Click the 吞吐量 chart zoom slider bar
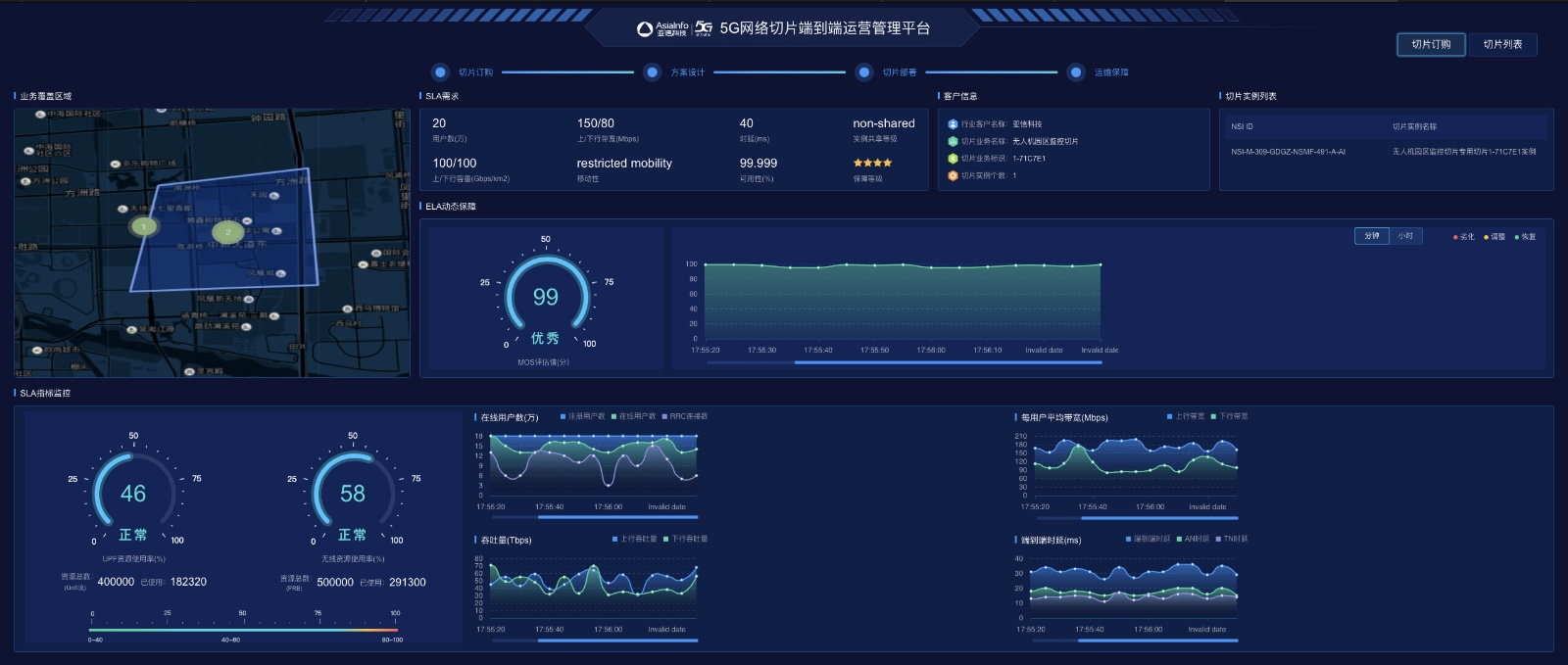Viewport: 1568px width, 665px height. pyautogui.click(x=617, y=641)
